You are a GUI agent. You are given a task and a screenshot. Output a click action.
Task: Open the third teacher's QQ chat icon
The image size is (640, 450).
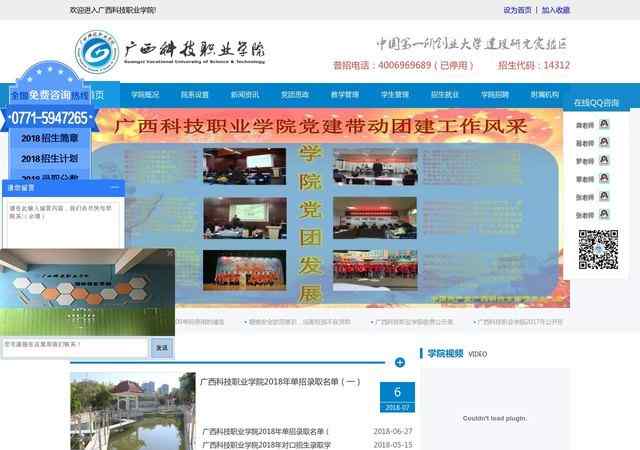(604, 160)
